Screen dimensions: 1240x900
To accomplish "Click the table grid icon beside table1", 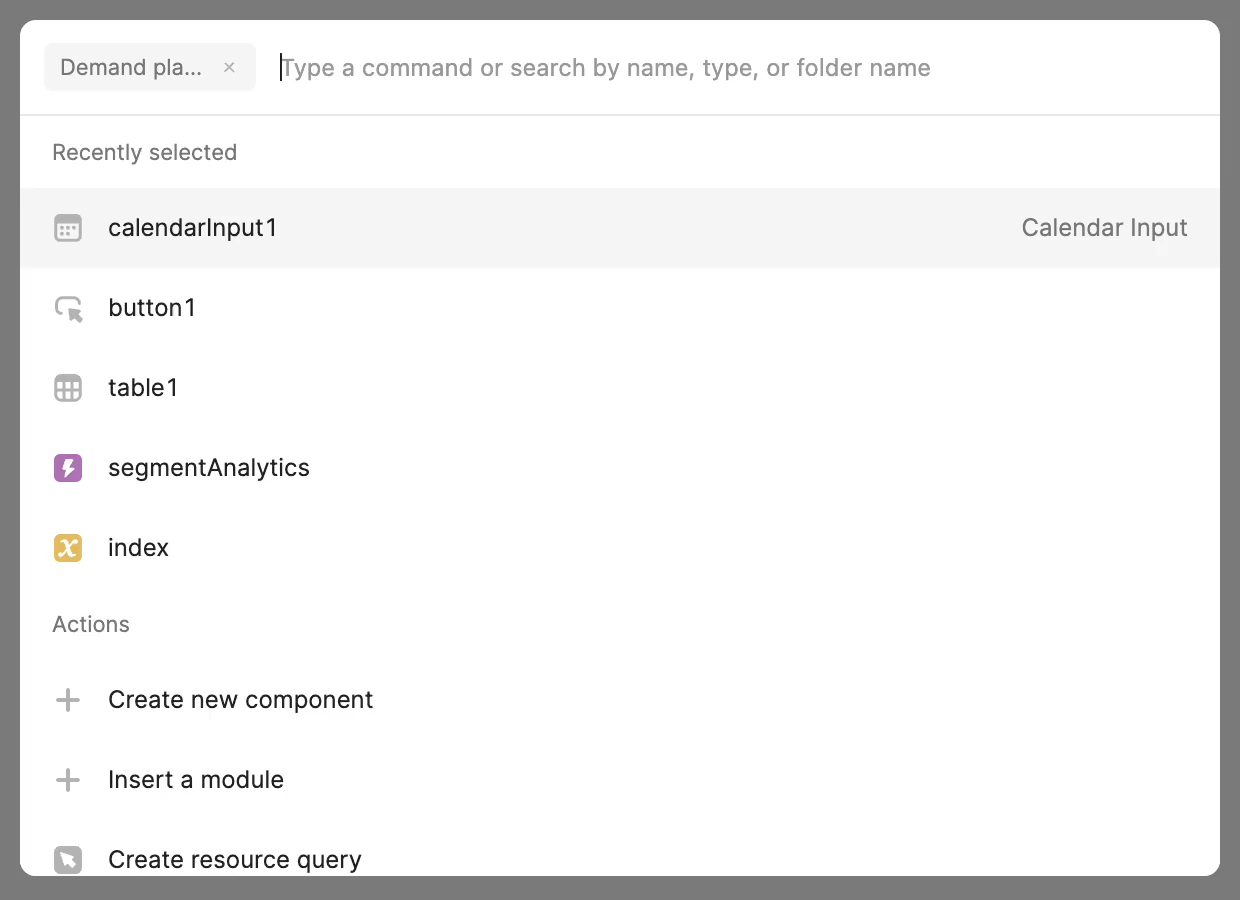I will click(67, 388).
